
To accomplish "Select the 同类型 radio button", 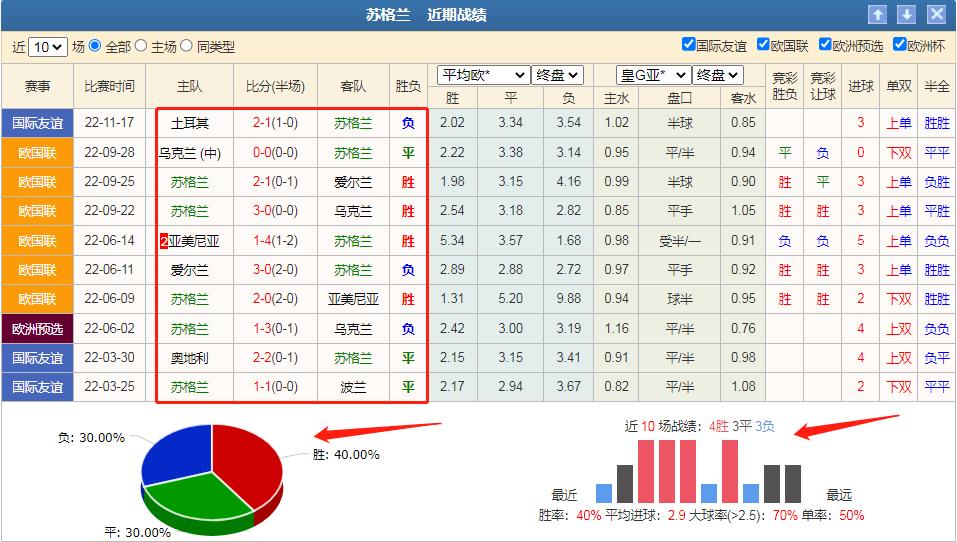I will tap(187, 46).
